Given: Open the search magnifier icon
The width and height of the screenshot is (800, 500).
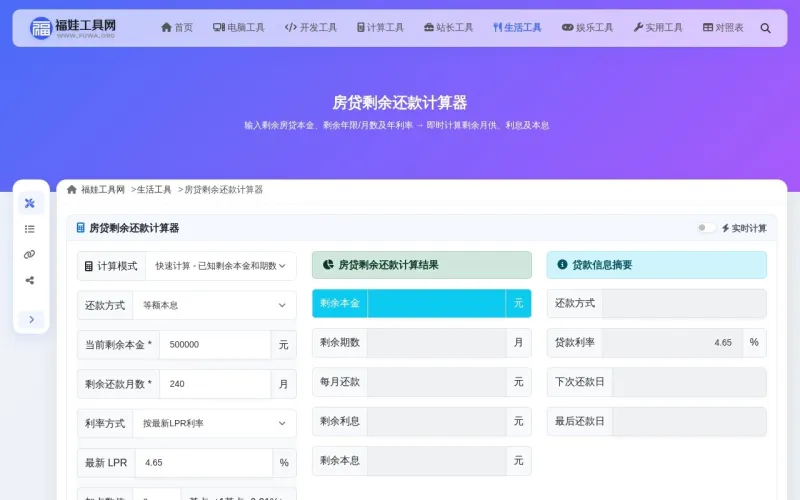Looking at the screenshot, I should [x=765, y=28].
